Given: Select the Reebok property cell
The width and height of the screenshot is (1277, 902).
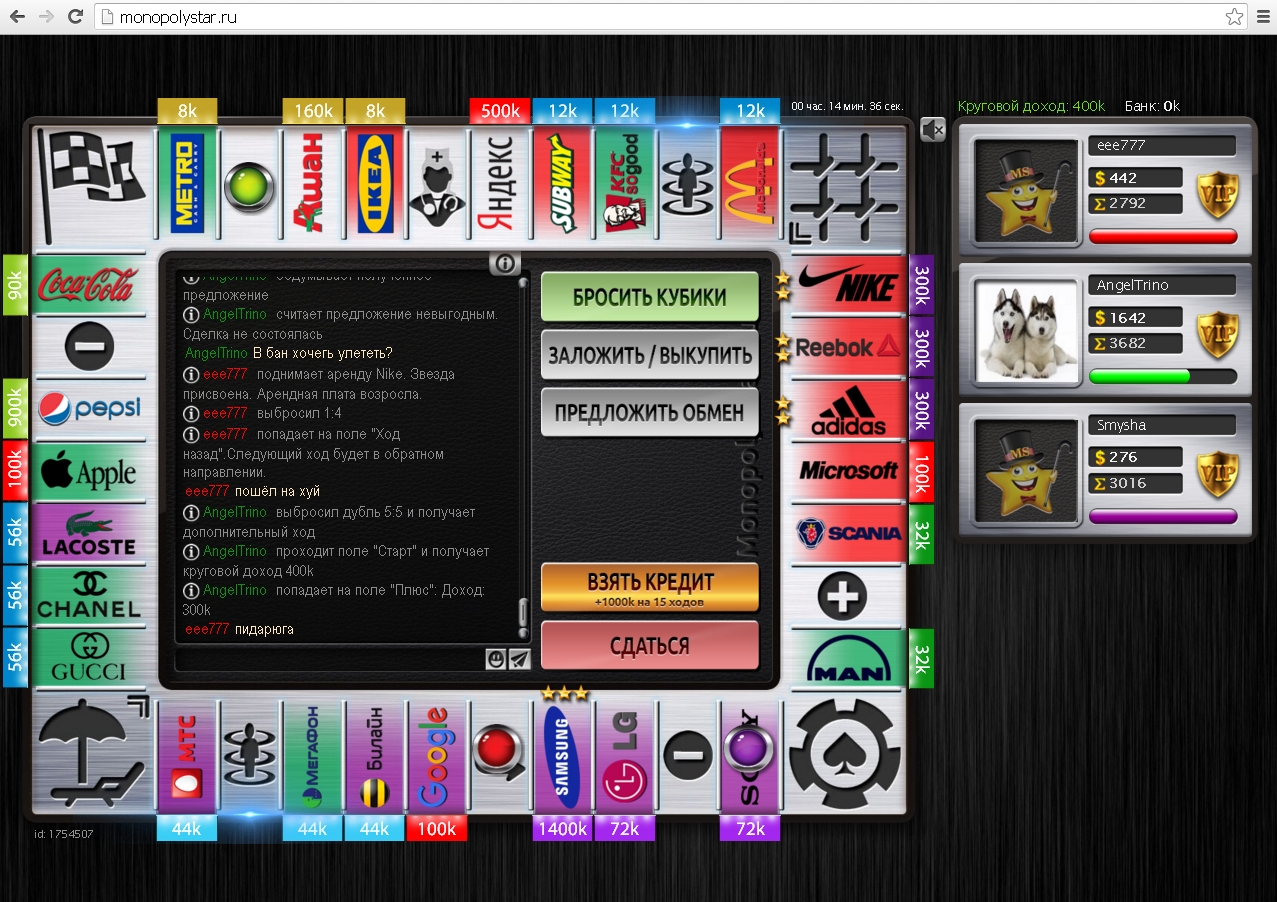Looking at the screenshot, I should (848, 348).
